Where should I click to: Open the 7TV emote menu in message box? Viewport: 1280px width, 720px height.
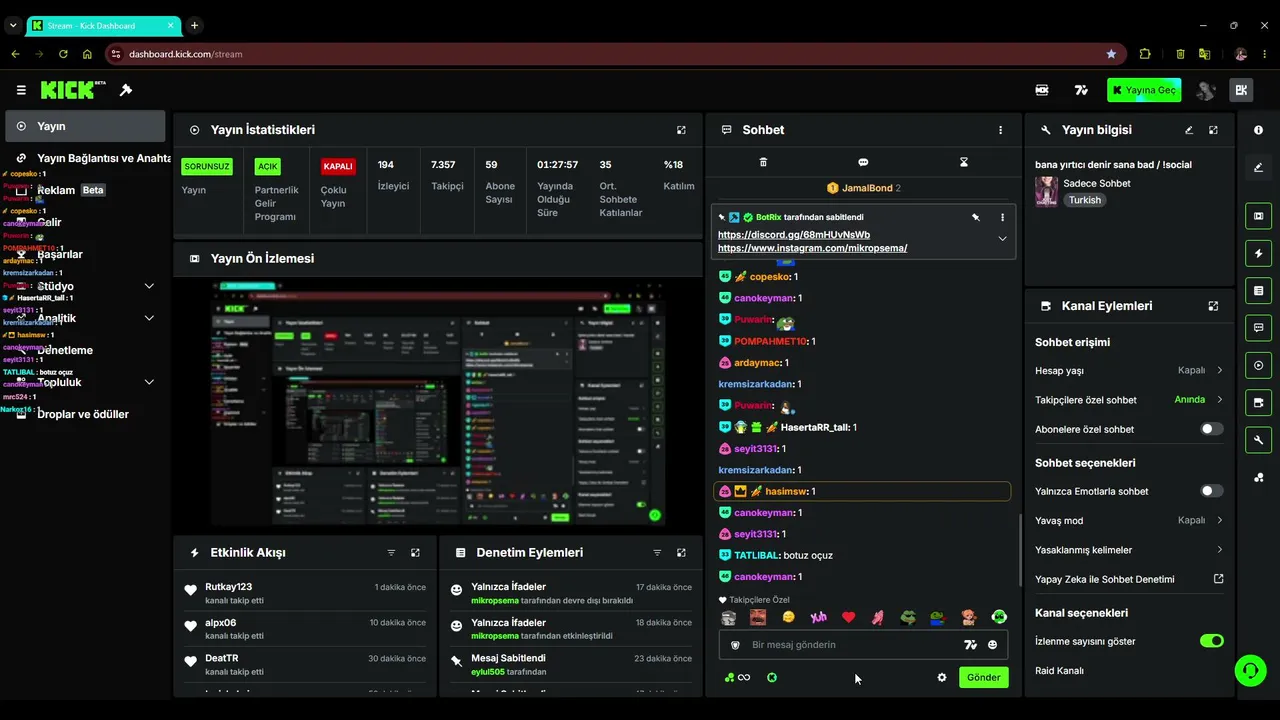(970, 645)
